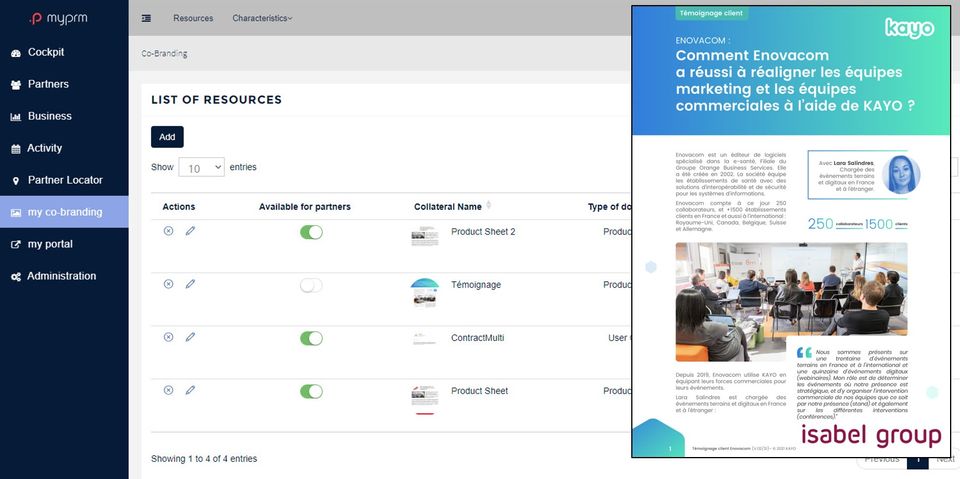Image resolution: width=960 pixels, height=479 pixels.
Task: Click the Partner Locator pin icon
Action: click(16, 181)
